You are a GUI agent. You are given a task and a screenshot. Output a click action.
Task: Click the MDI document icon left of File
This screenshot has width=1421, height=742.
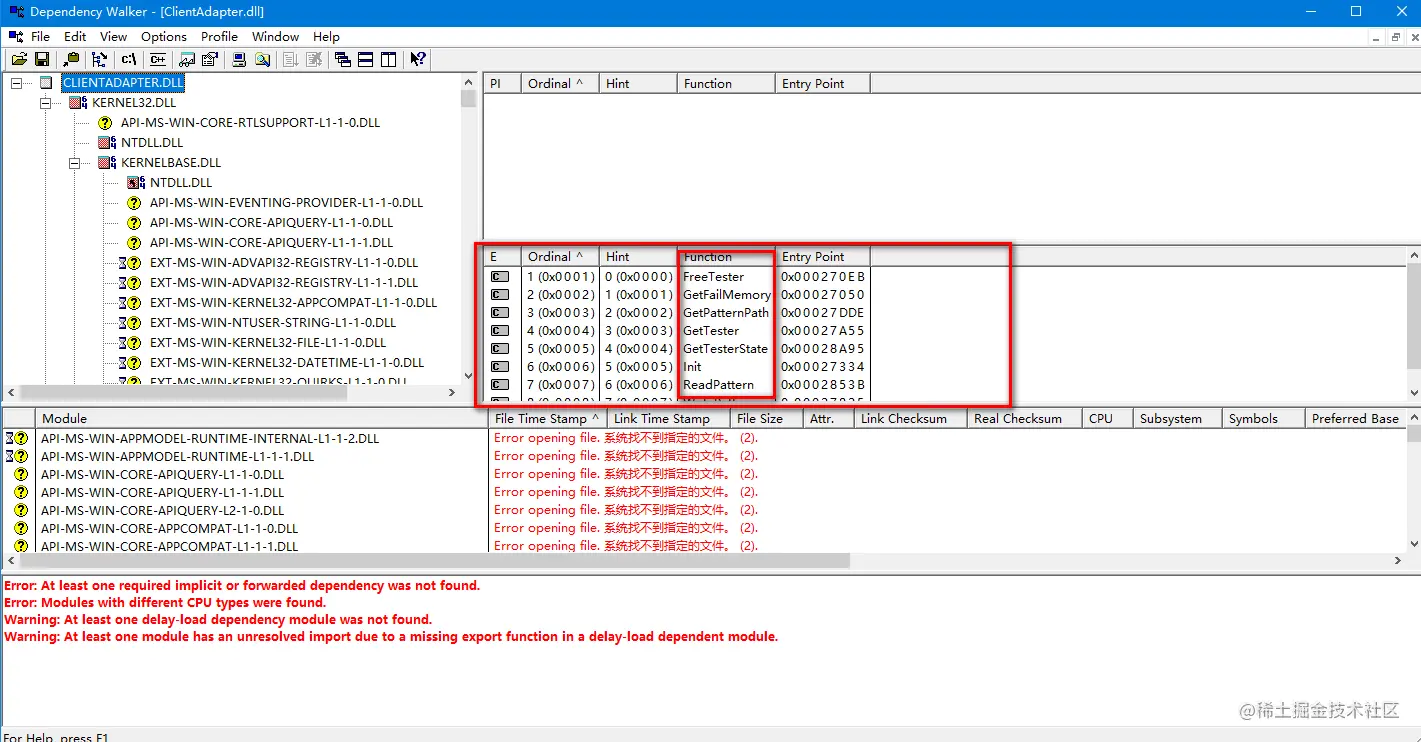(16, 36)
